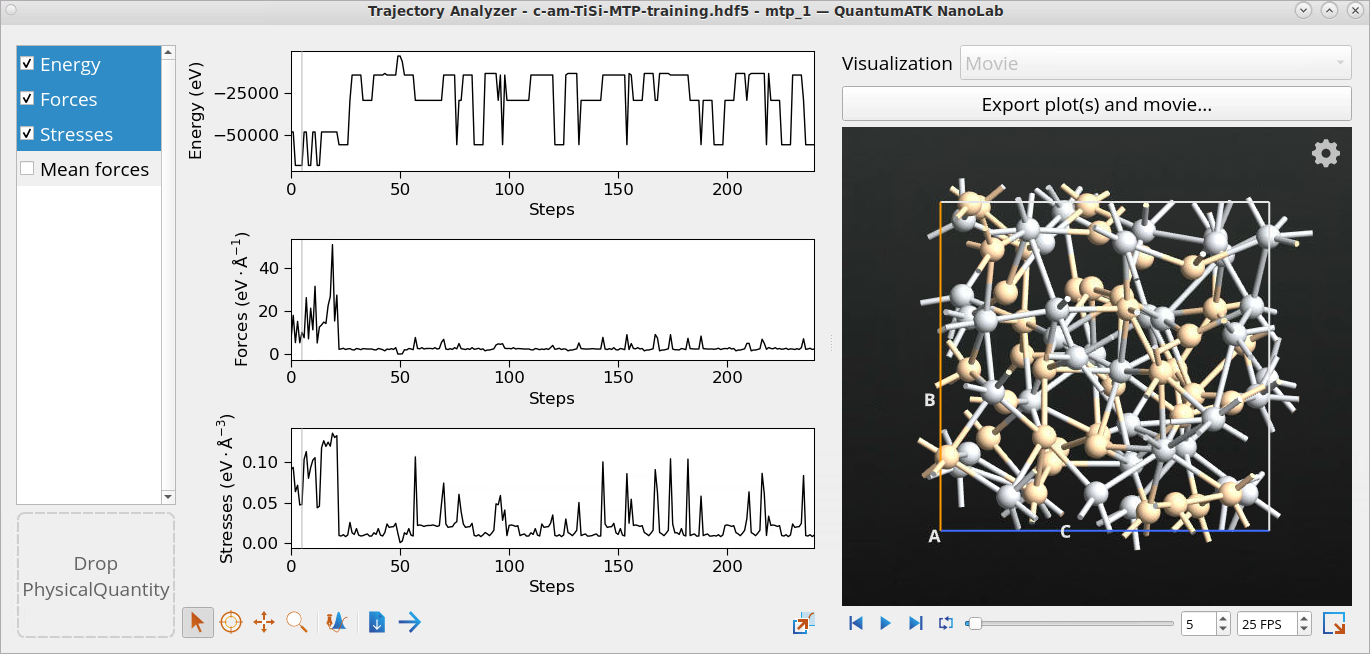Open the curve fitting distribution tool
Image resolution: width=1370 pixels, height=654 pixels.
(337, 622)
